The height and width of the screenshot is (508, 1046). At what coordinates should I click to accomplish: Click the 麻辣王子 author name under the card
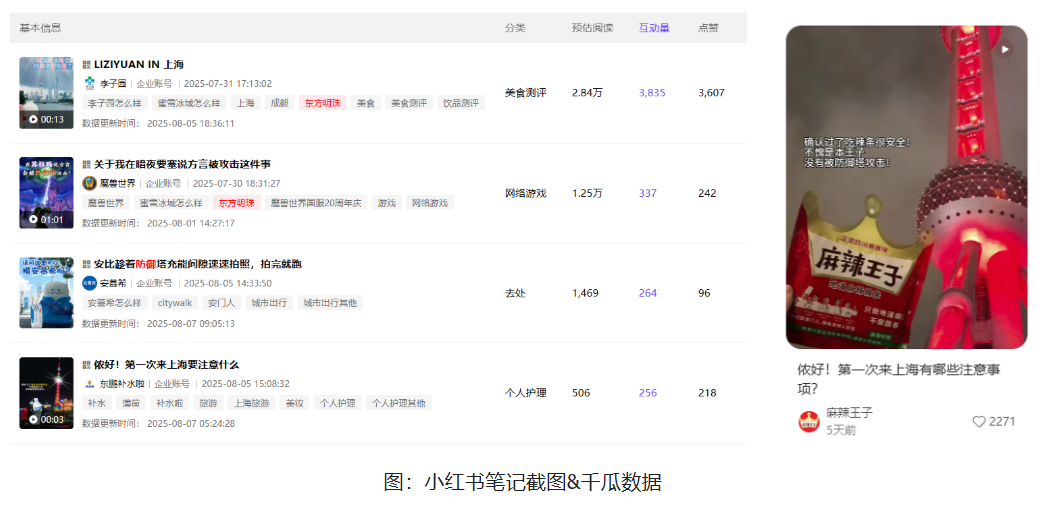click(x=849, y=413)
